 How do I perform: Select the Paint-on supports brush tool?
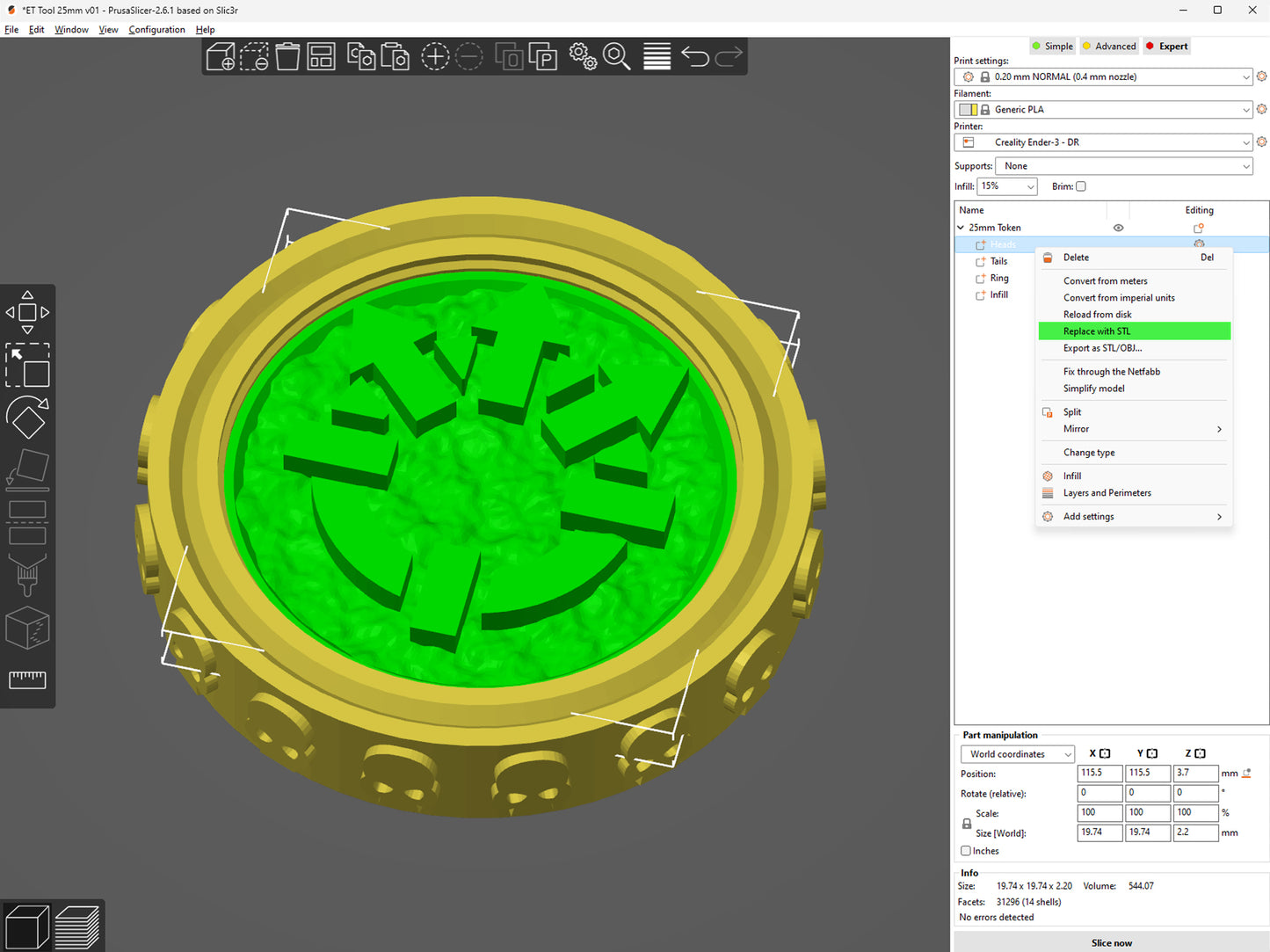click(x=27, y=574)
